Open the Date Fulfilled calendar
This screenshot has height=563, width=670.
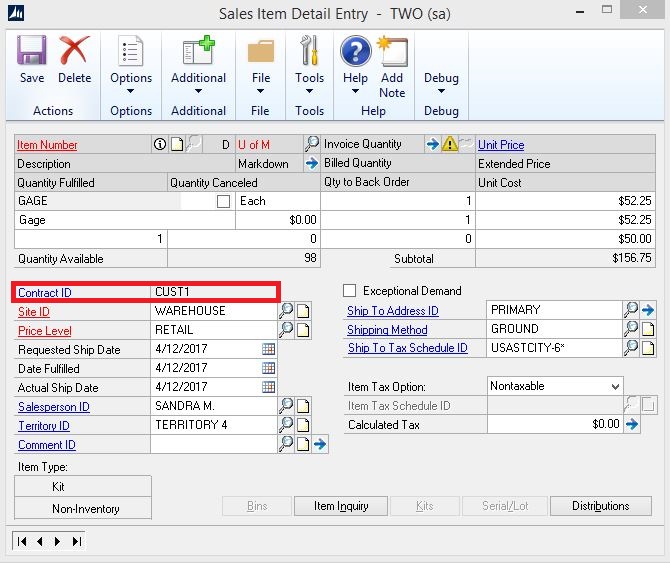(268, 367)
